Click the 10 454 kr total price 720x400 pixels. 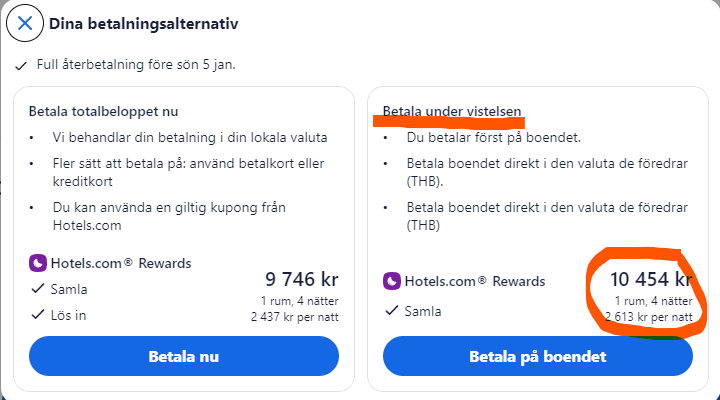[651, 279]
